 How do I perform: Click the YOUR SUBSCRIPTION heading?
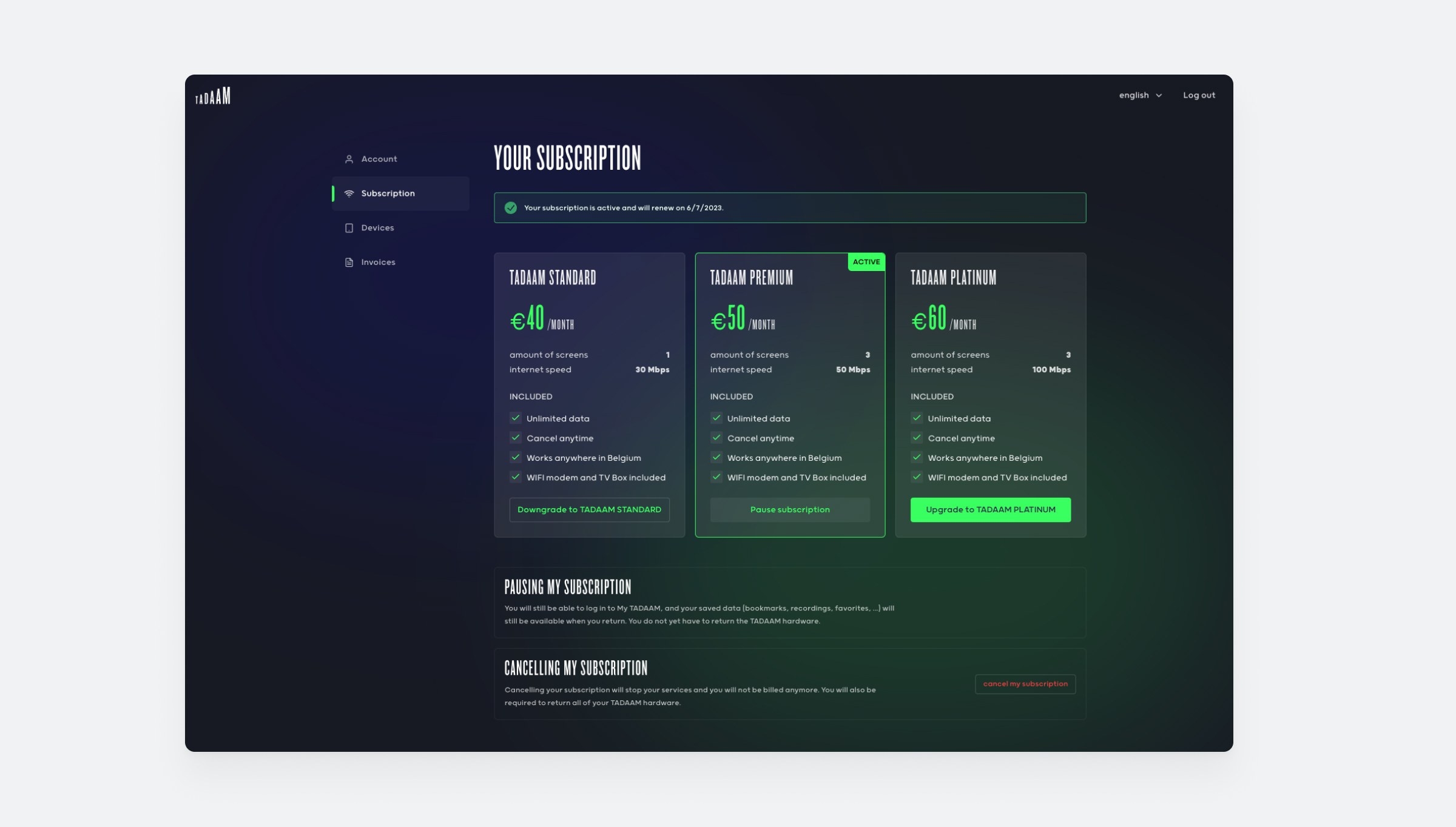(x=567, y=158)
